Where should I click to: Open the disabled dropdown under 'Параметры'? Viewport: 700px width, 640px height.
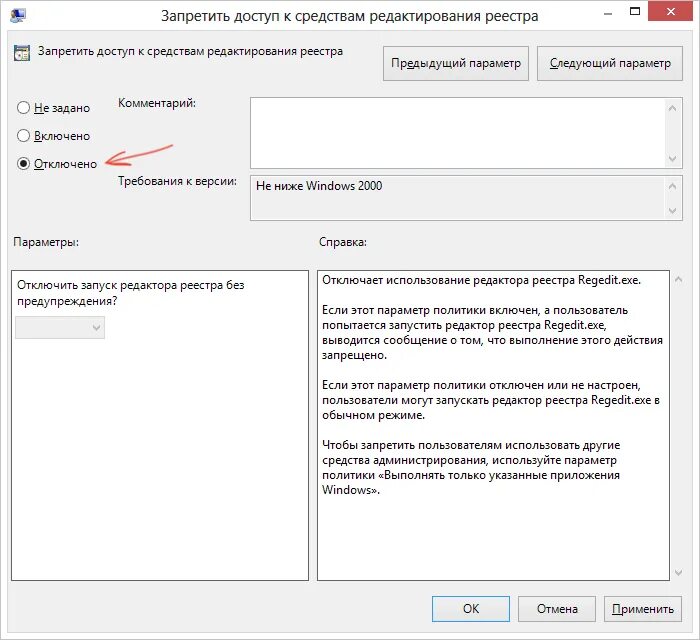coord(60,328)
